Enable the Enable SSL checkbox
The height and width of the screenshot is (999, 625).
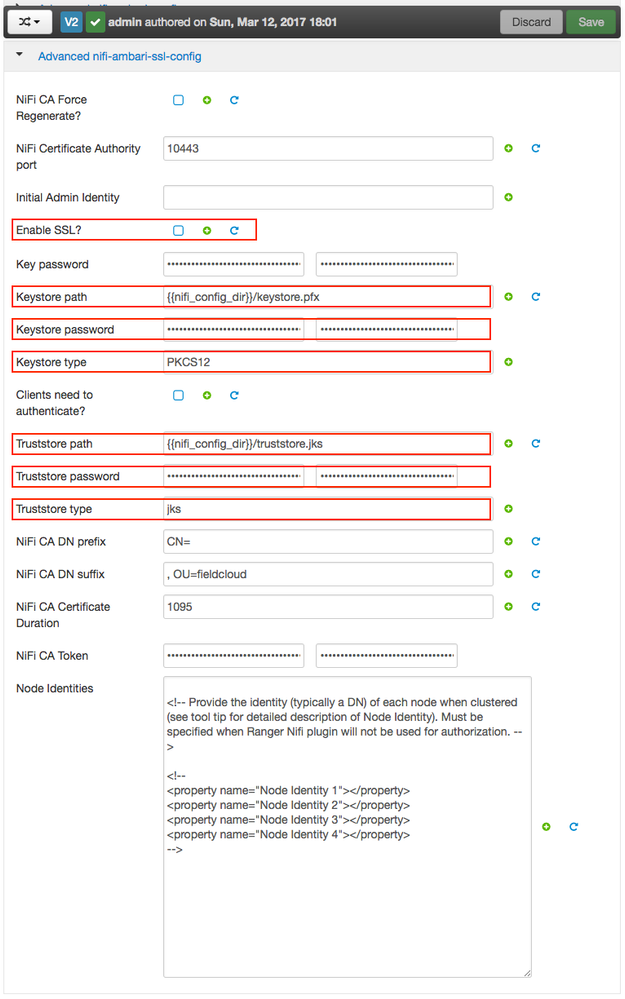pyautogui.click(x=178, y=230)
